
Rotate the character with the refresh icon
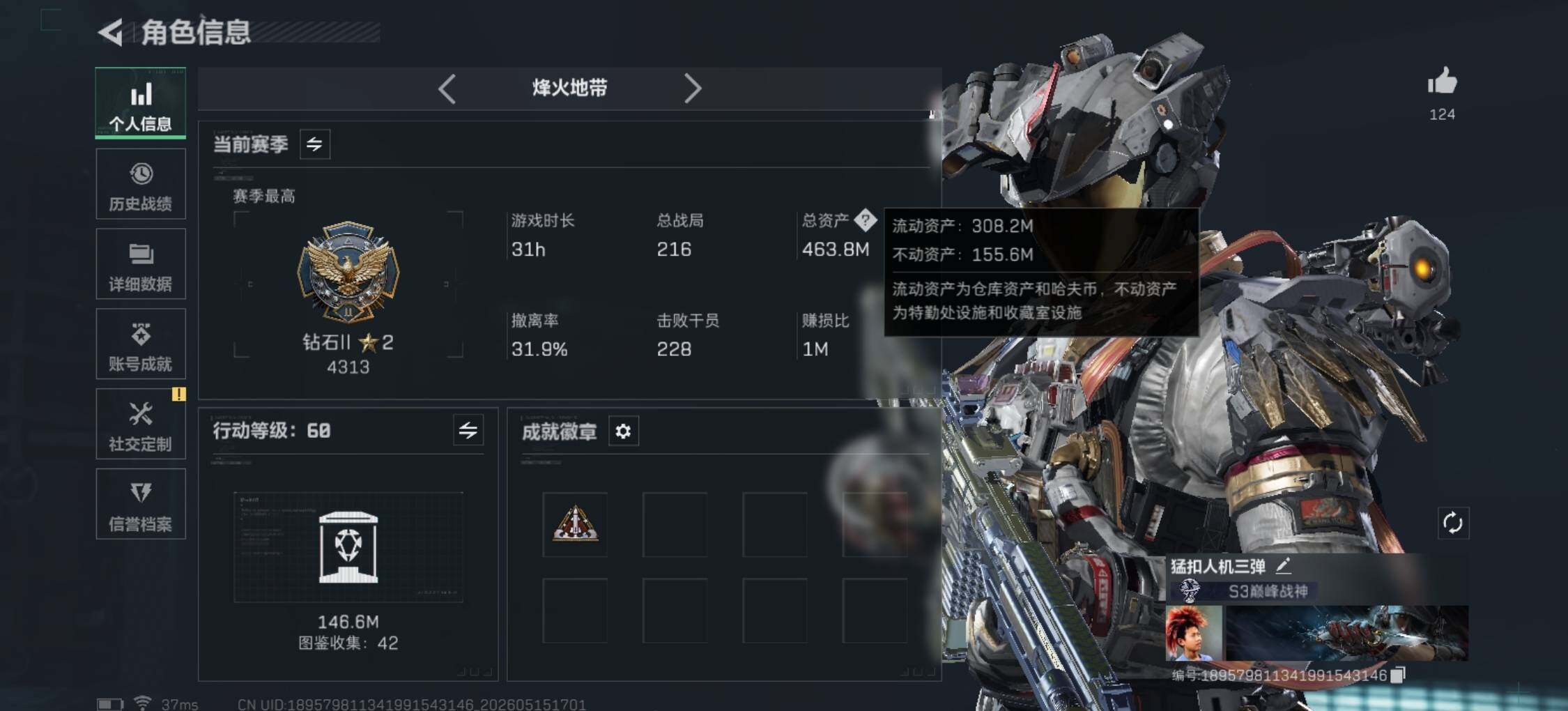(1453, 523)
